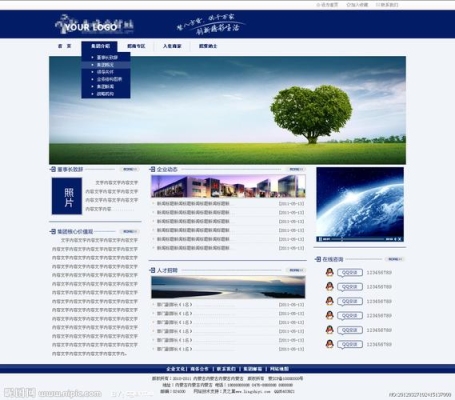Image resolution: width=455 pixels, height=400 pixels.
Task: Click the video player close X icon
Action: [399, 239]
